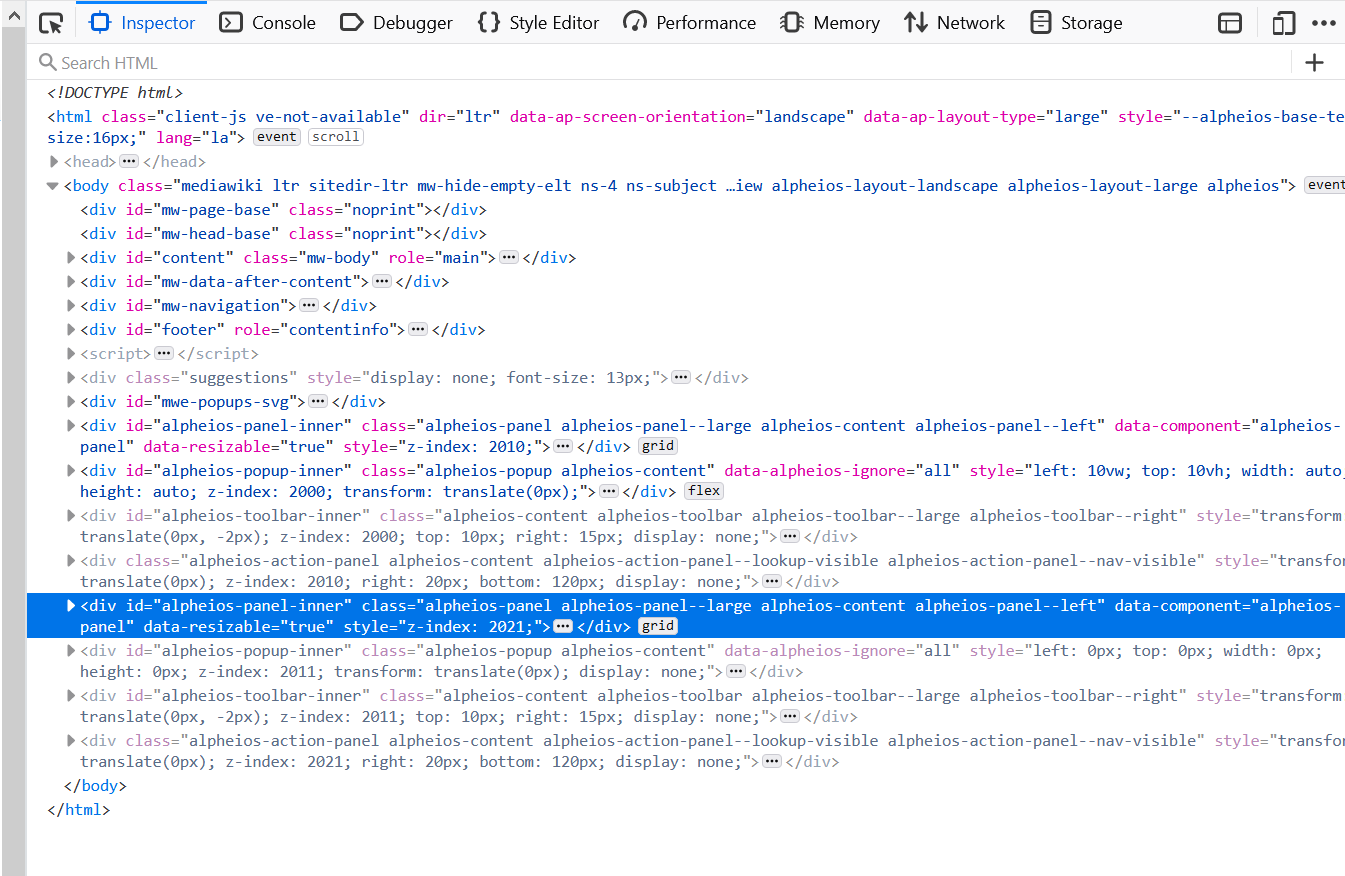1345x876 pixels.
Task: Activate the element picker tool
Action: [x=51, y=22]
